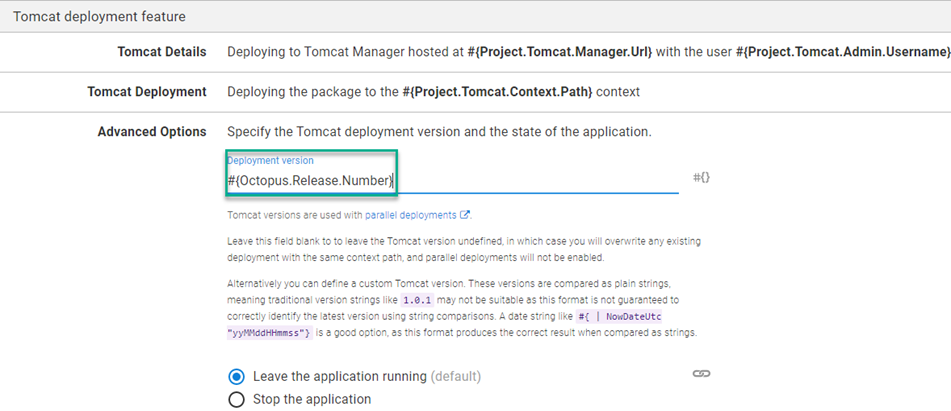Click the #{Project.Tomcat.Admin.Username} variable text

843,52
